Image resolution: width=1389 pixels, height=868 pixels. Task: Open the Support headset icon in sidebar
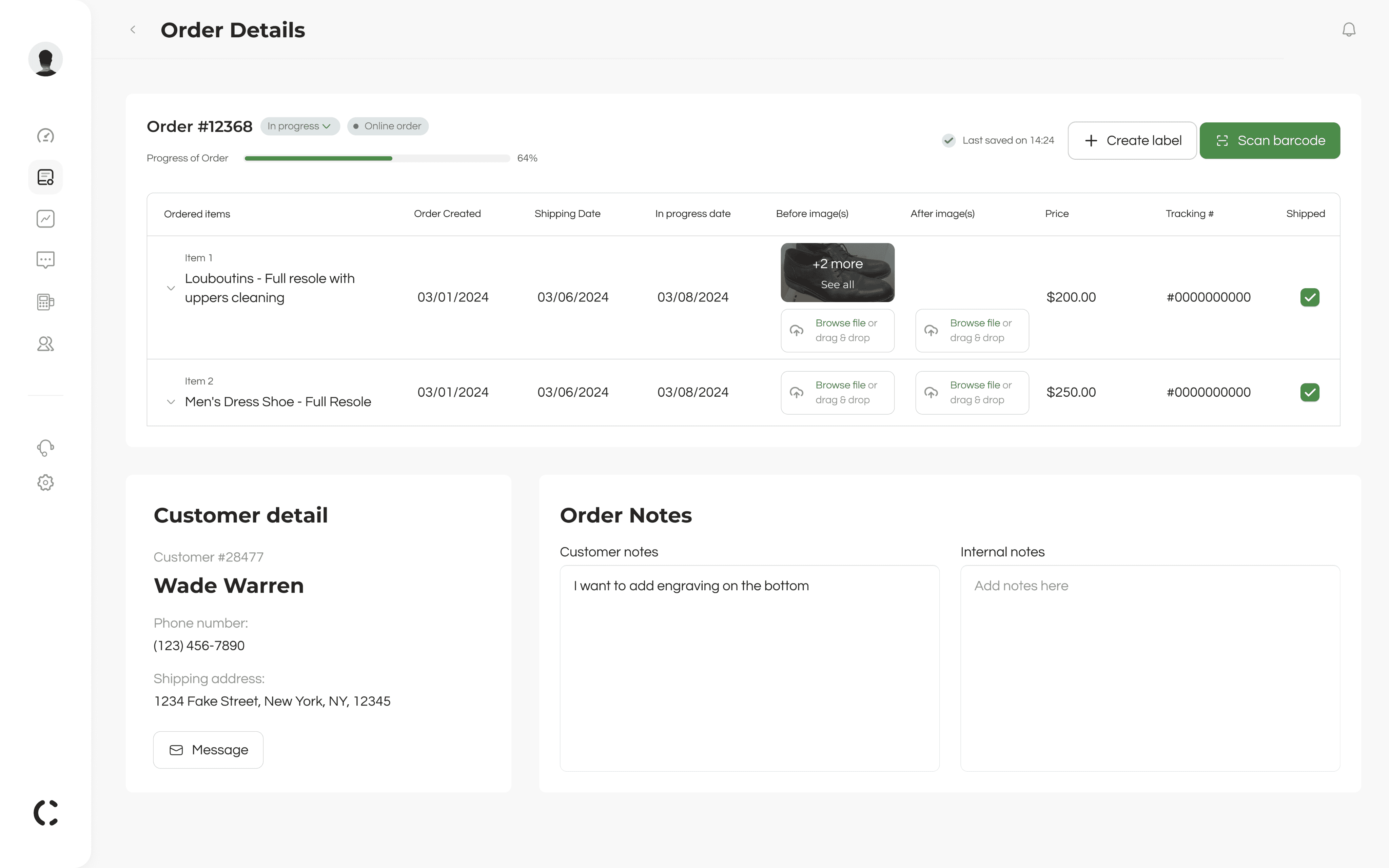pos(45,448)
